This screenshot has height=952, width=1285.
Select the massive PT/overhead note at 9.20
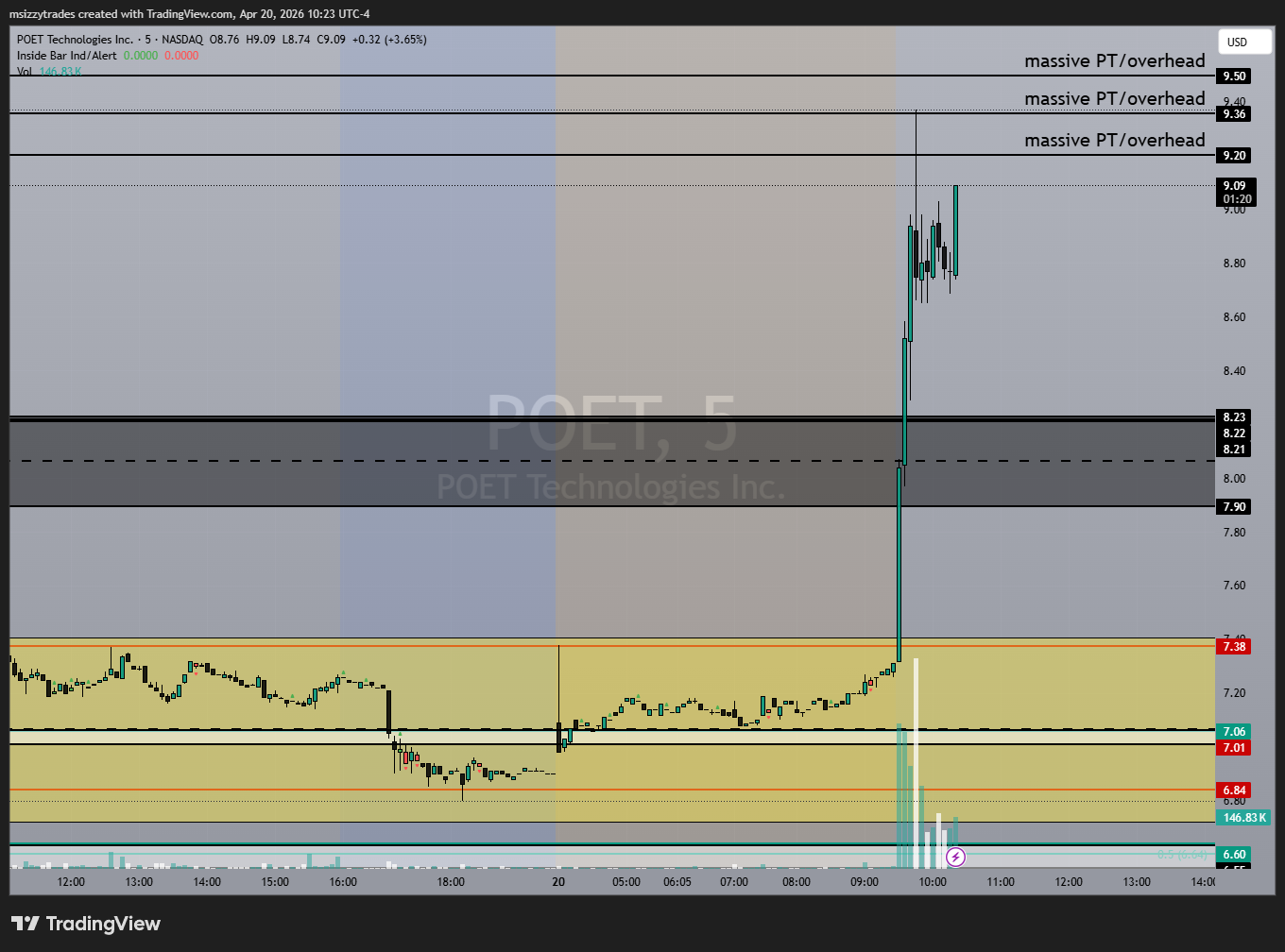(x=1115, y=140)
